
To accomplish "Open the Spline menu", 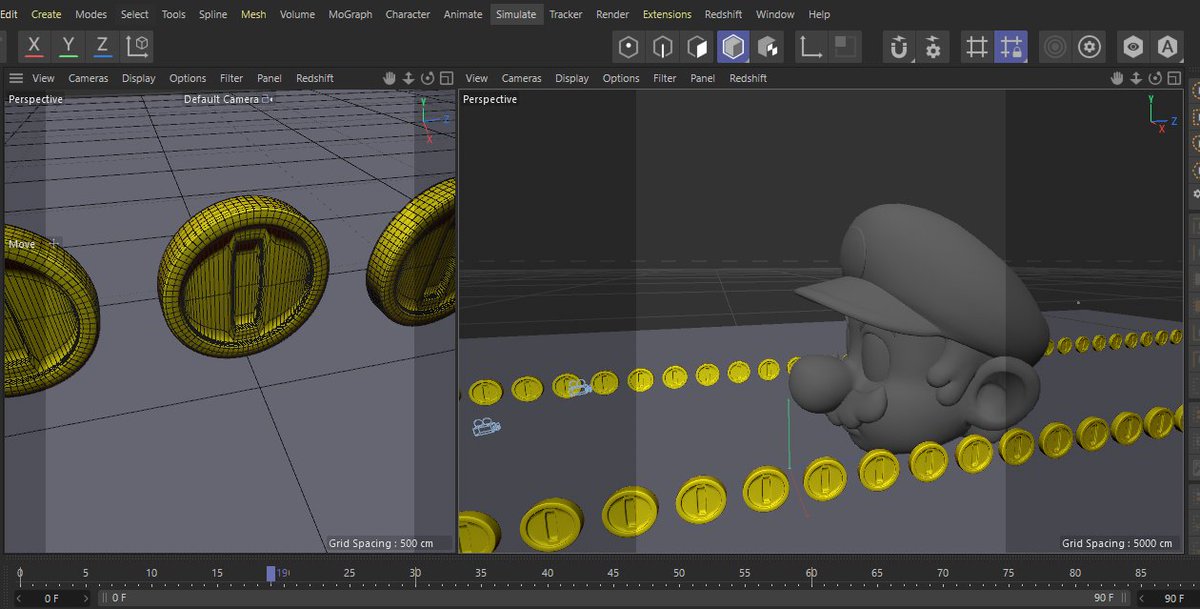I will [x=213, y=14].
